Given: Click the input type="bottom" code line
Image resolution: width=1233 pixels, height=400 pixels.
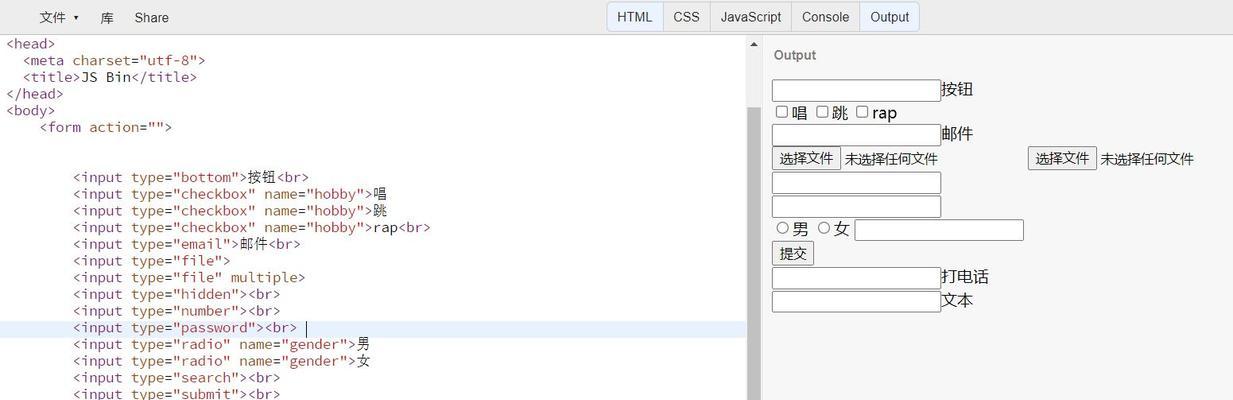Looking at the screenshot, I should [191, 177].
